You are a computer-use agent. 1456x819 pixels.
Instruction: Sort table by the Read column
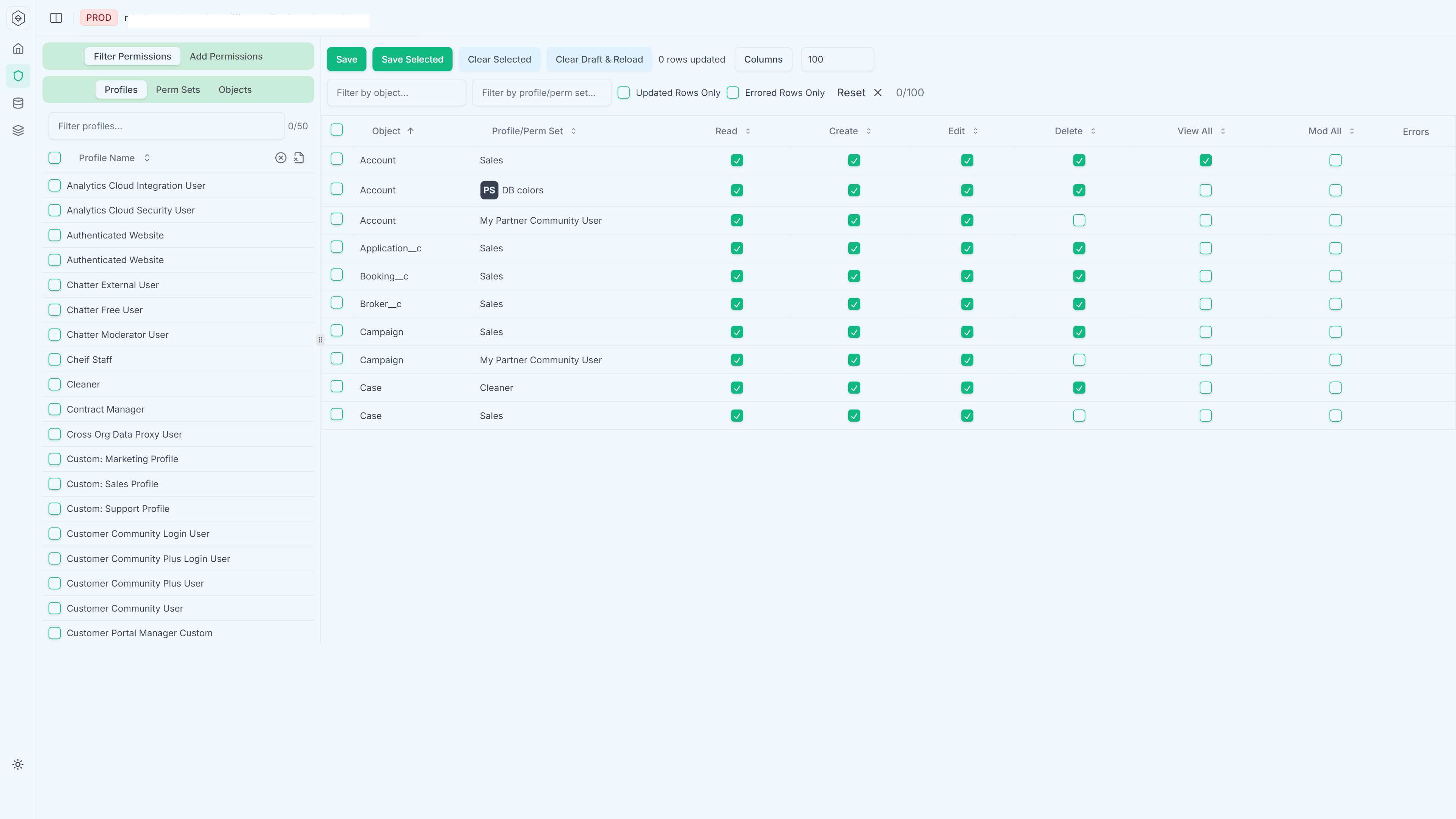pos(748,130)
